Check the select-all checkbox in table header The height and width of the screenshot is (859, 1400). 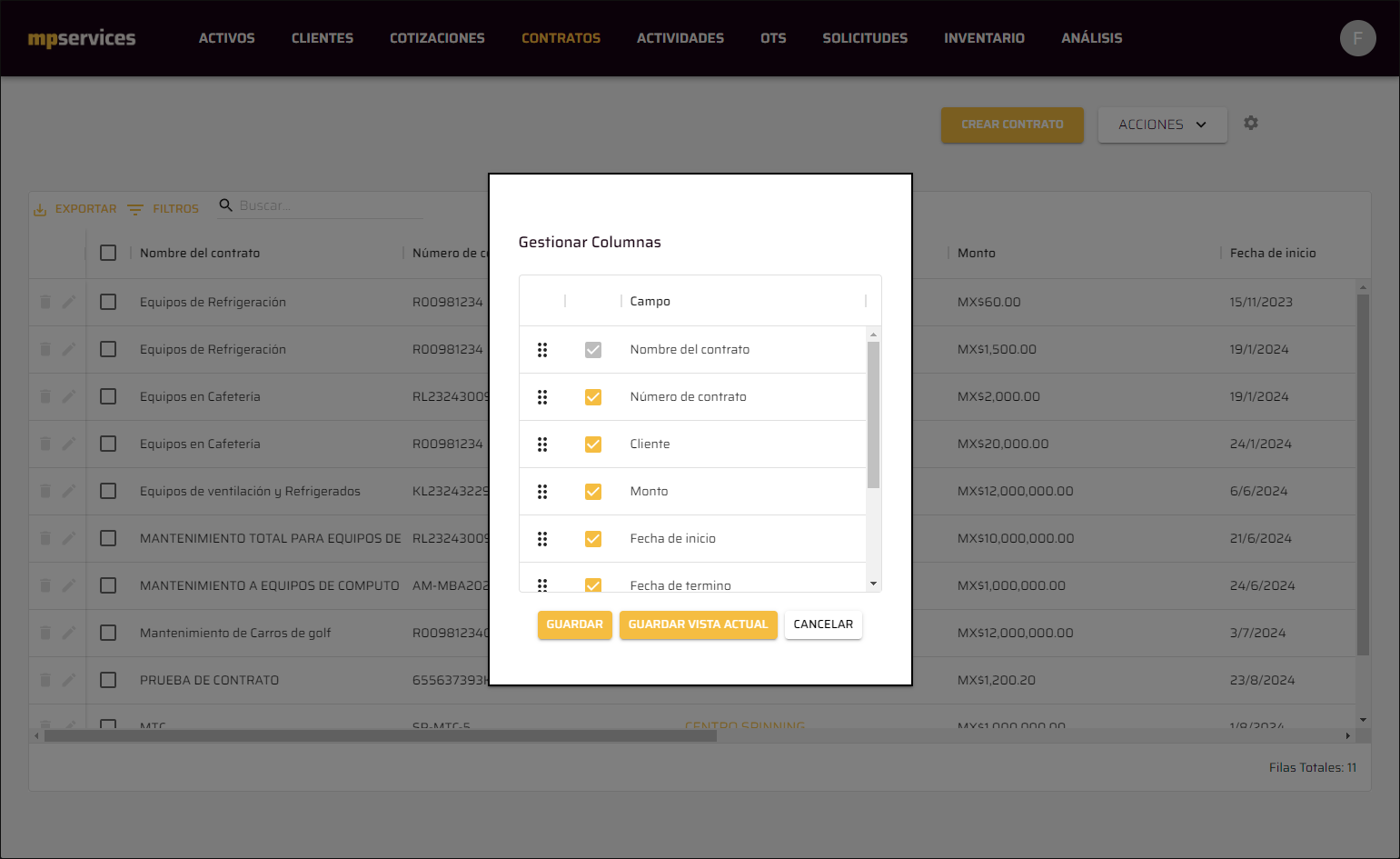point(108,253)
